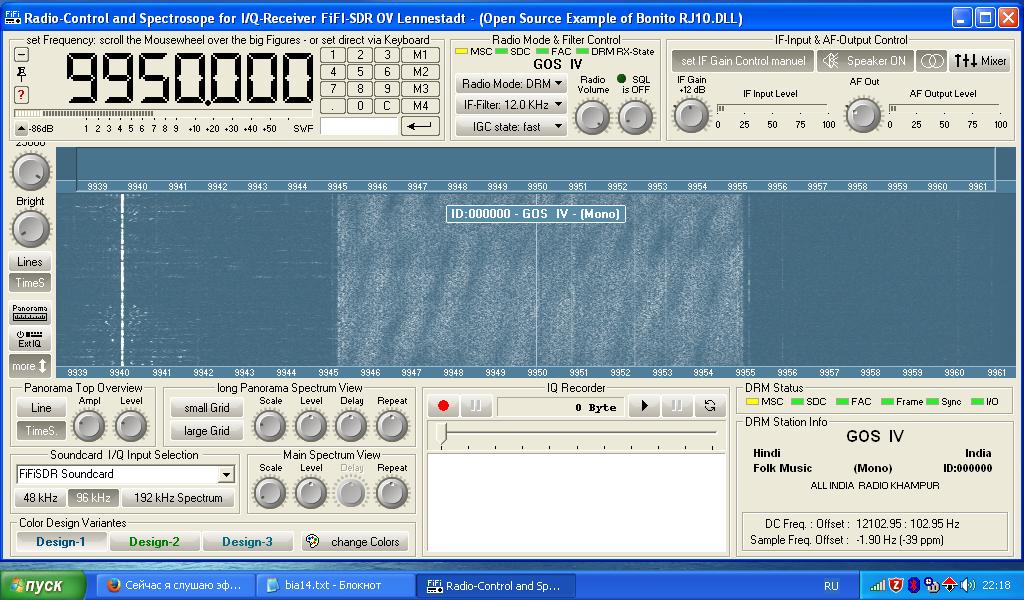Open the FiFiSDR Soundcard combo box
1024x600 pixels.
tap(125, 474)
